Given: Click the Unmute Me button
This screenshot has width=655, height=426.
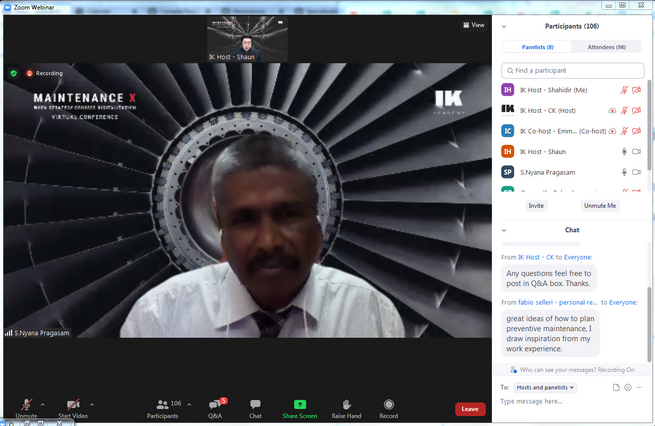Looking at the screenshot, I should 600,205.
